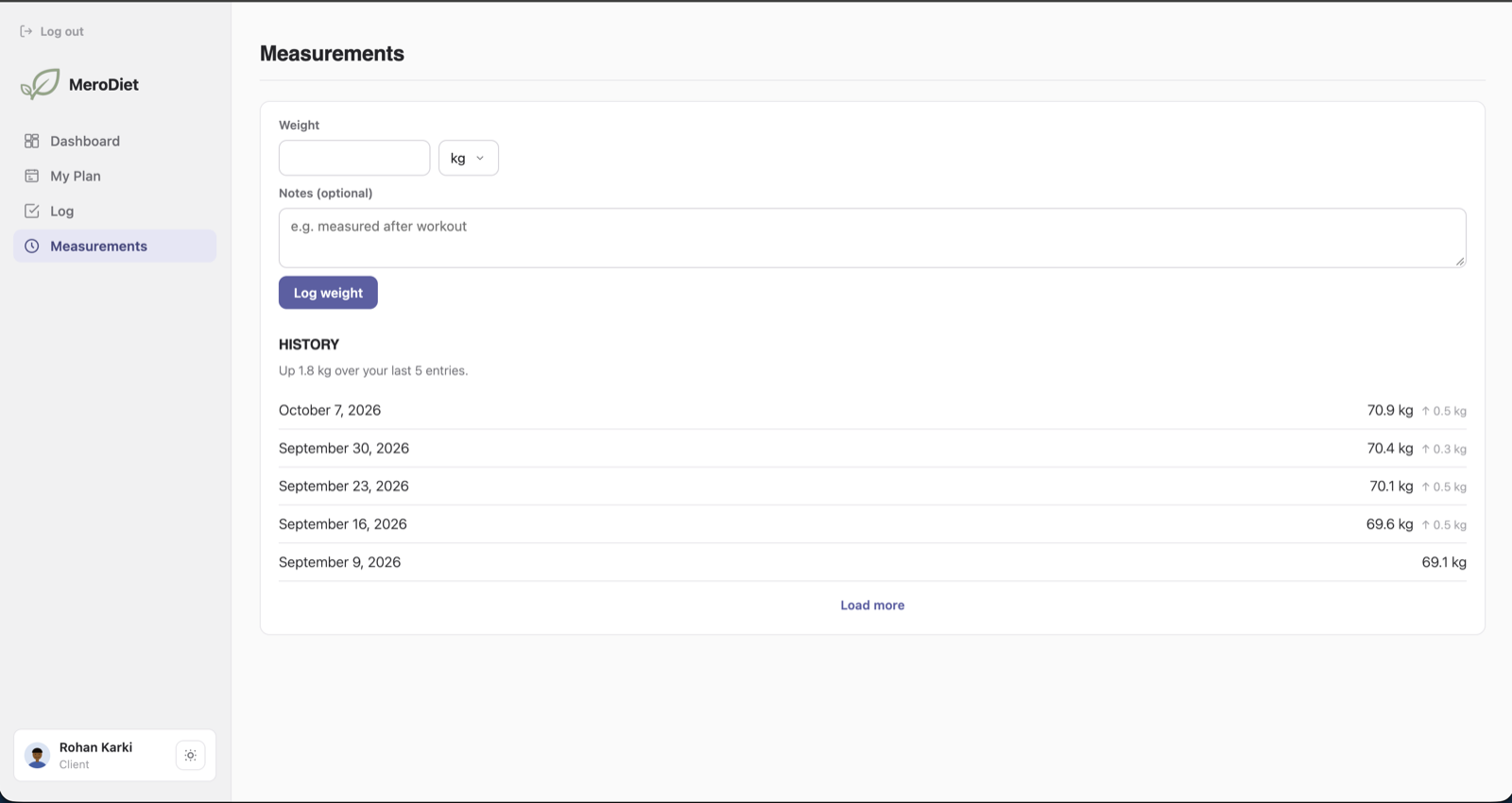
Task: Click Load more history link
Action: [x=872, y=606]
